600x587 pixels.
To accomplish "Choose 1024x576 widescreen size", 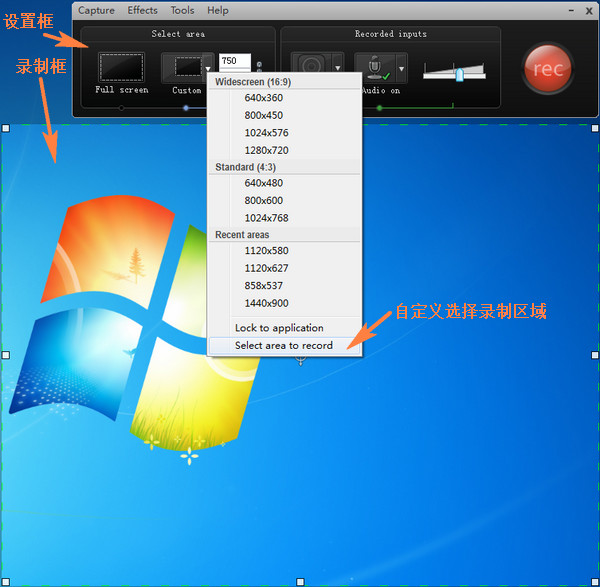I will coord(284,133).
